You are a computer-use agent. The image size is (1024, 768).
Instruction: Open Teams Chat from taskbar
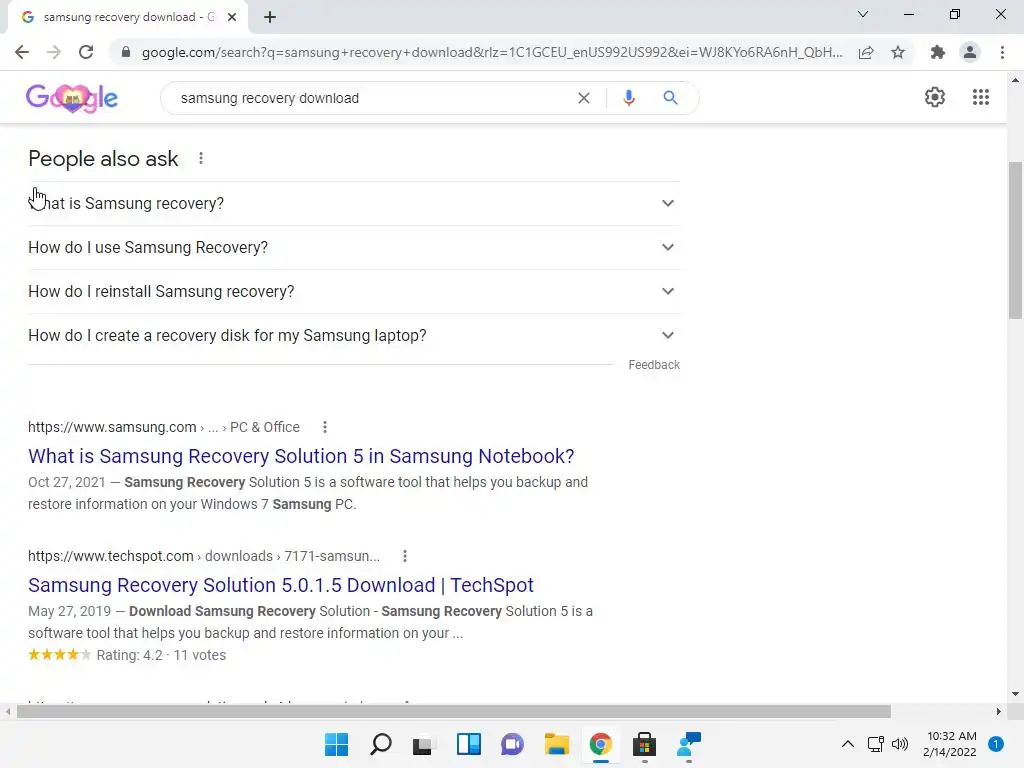(x=512, y=744)
